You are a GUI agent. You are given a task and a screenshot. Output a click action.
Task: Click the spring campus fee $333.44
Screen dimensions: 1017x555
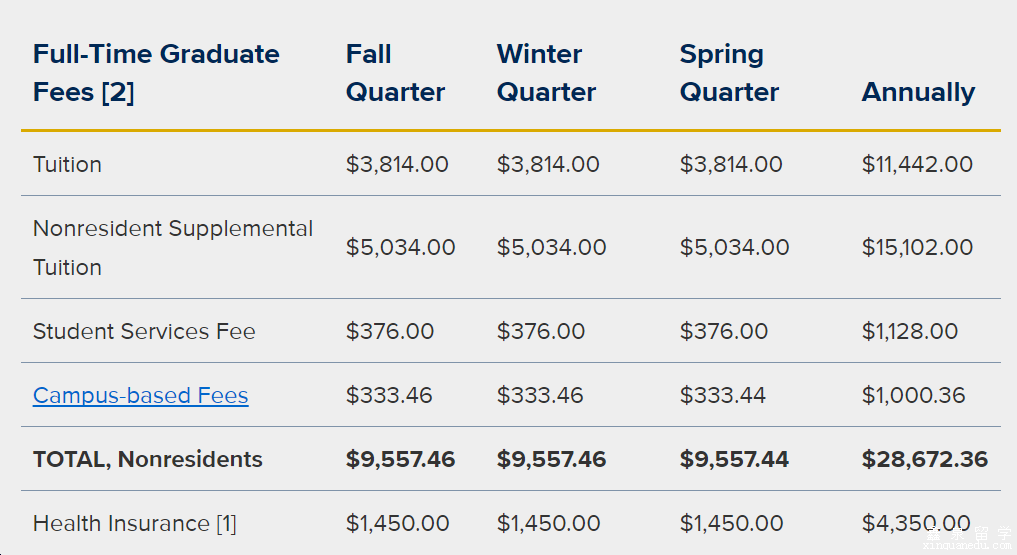pos(723,395)
